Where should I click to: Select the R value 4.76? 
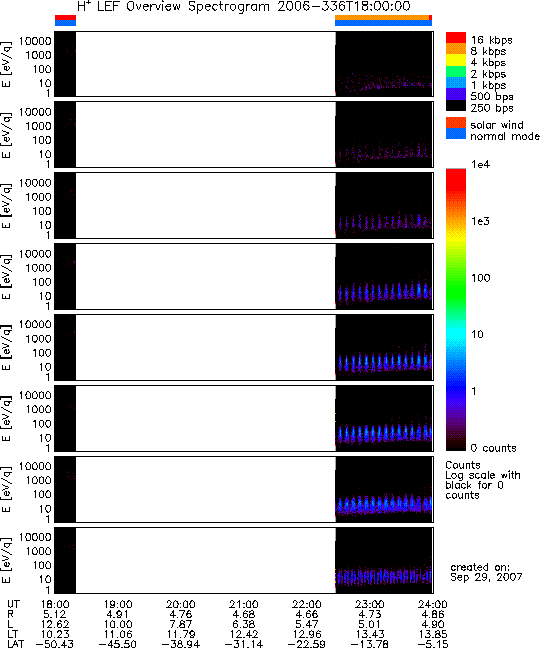point(181,615)
